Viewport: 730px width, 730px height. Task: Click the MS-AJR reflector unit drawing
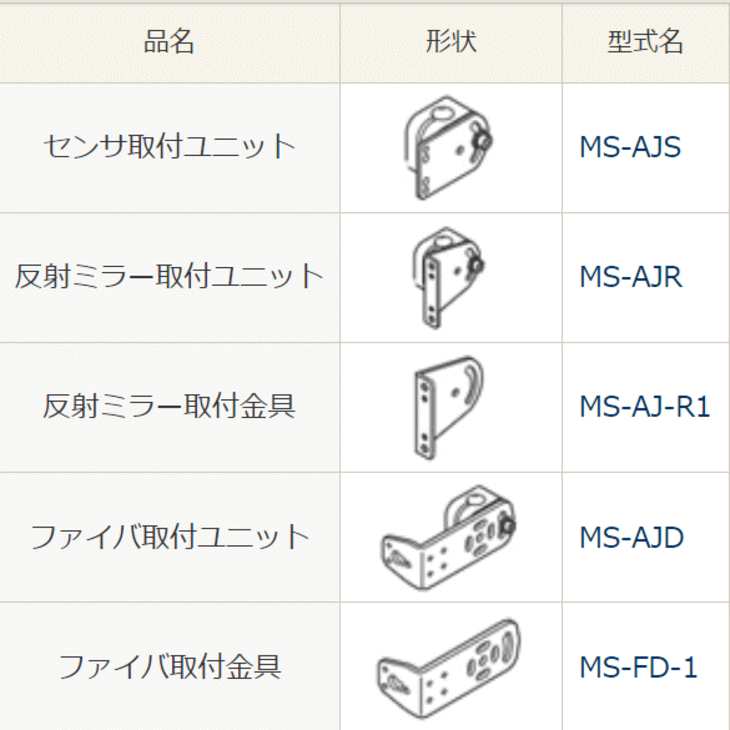point(448,278)
